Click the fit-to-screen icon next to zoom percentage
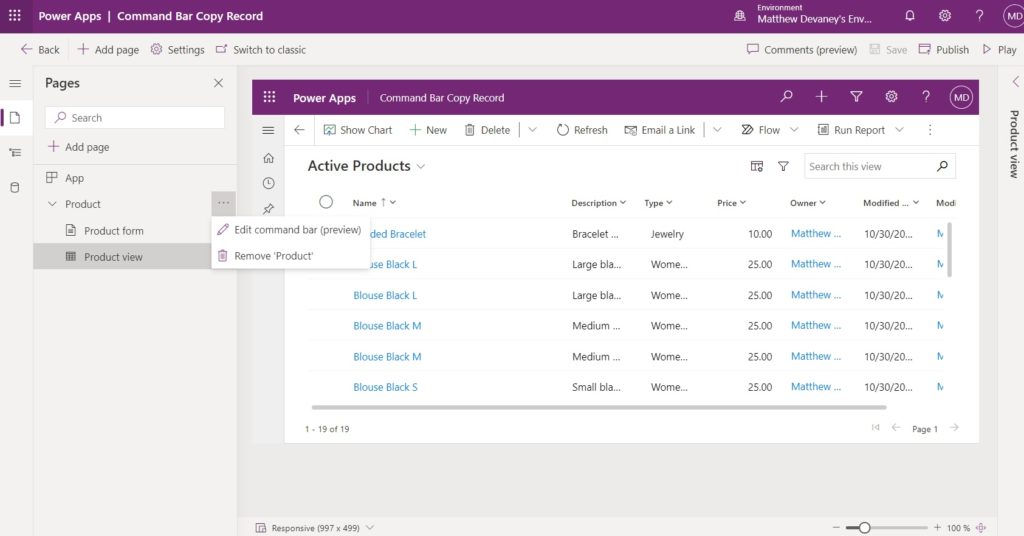 [x=981, y=528]
